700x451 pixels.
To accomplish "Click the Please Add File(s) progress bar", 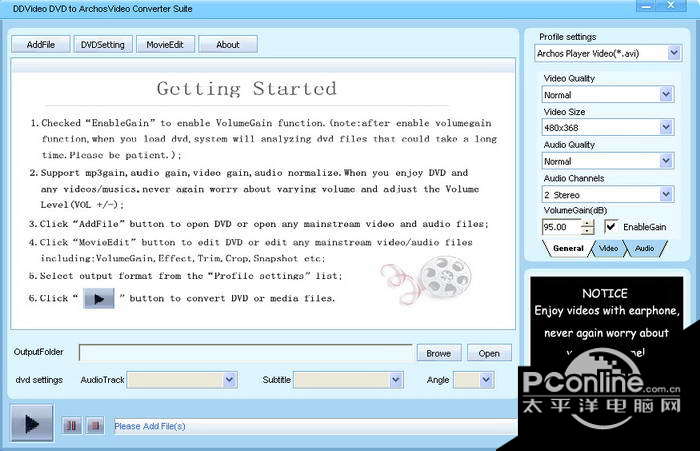I will coord(315,426).
